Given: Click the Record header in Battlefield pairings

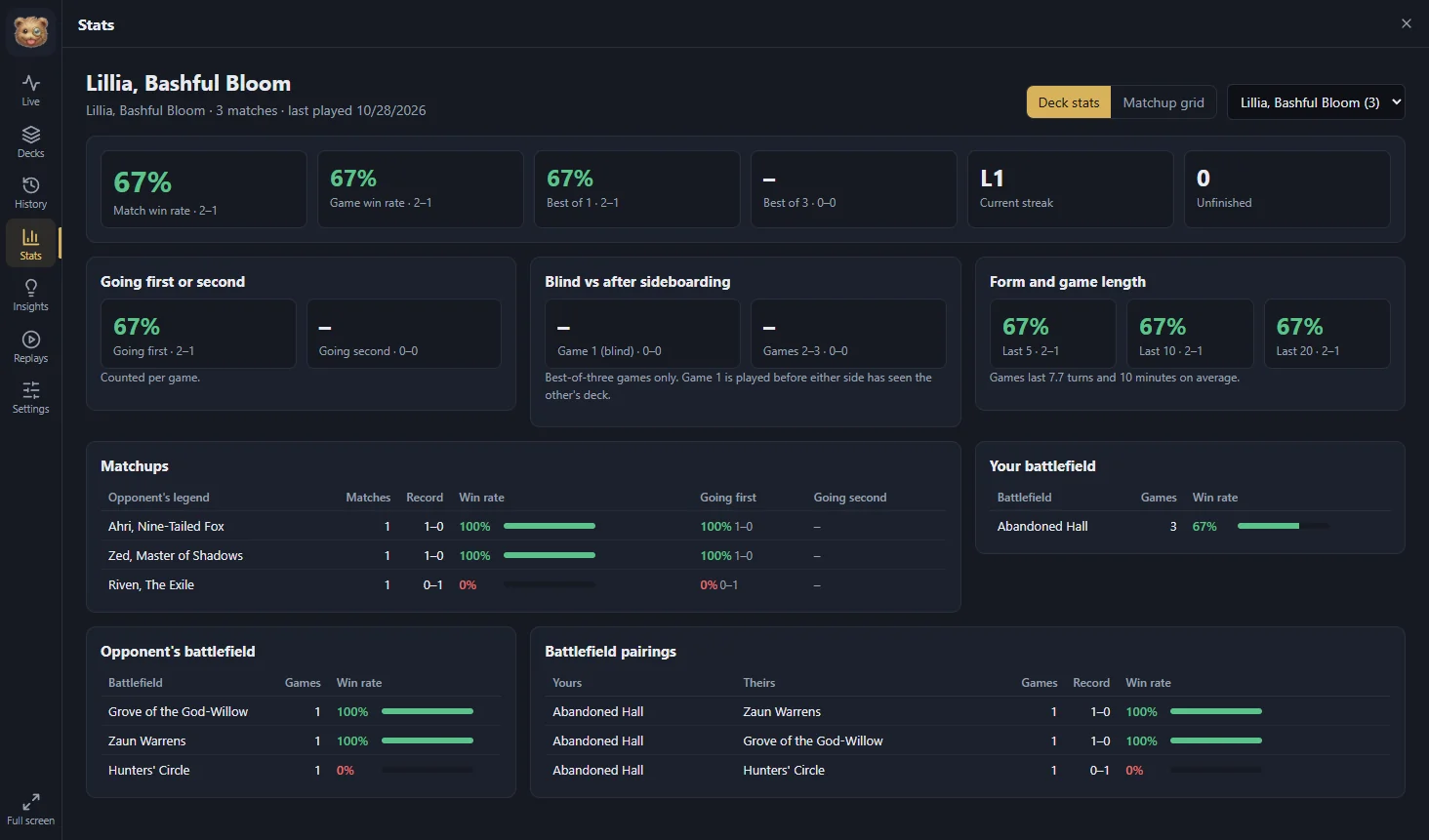Looking at the screenshot, I should tap(1091, 683).
